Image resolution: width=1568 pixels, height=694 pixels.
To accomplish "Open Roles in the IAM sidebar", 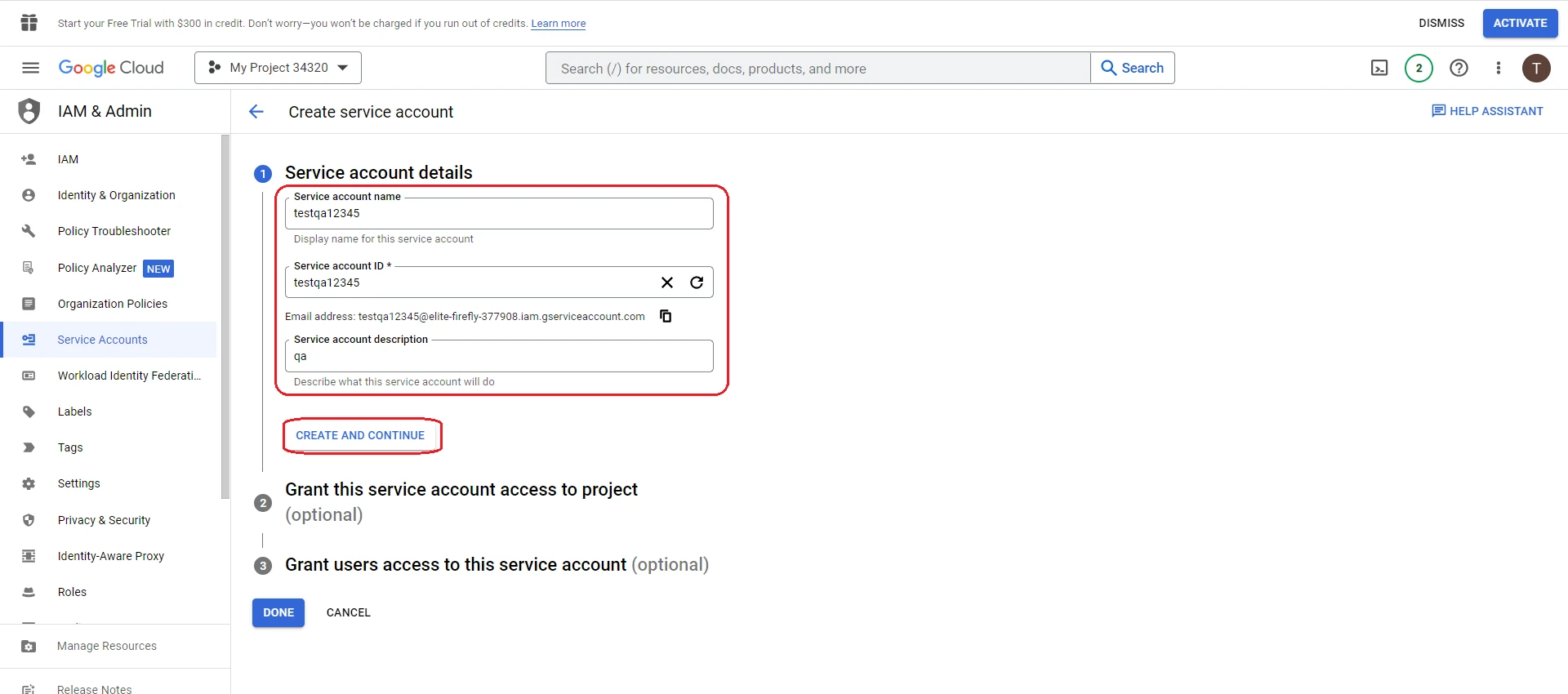I will tap(72, 592).
